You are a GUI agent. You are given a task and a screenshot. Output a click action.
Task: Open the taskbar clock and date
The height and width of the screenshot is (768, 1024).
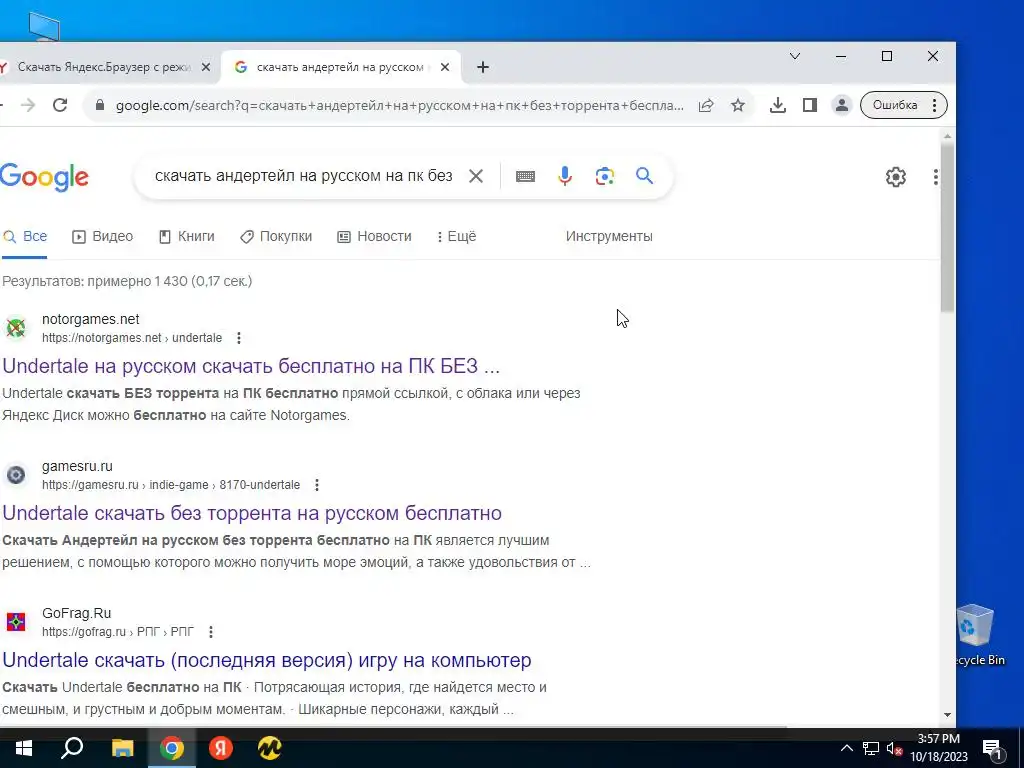[x=939, y=748]
